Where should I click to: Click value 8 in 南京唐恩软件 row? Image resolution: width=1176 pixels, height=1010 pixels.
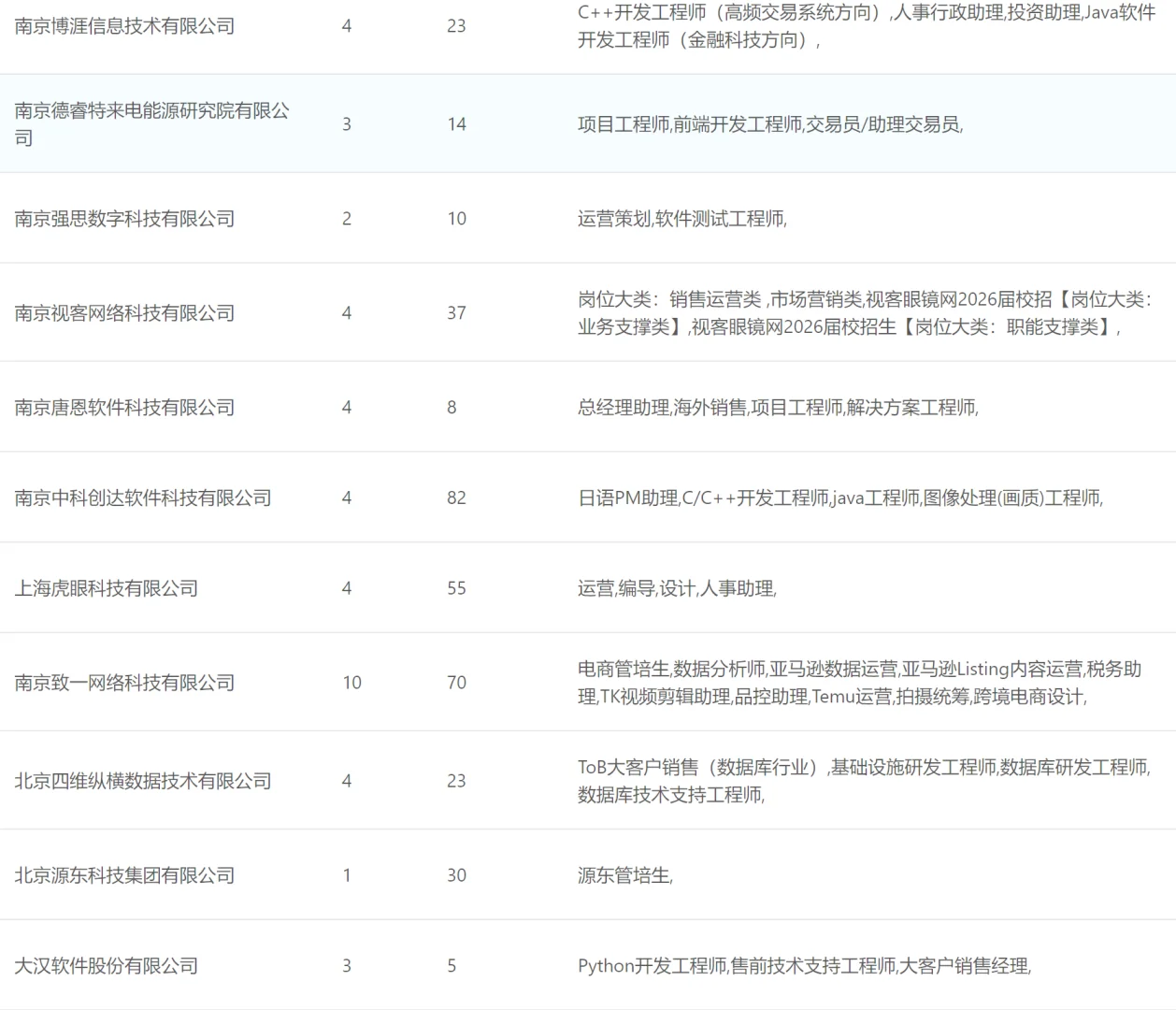point(452,408)
